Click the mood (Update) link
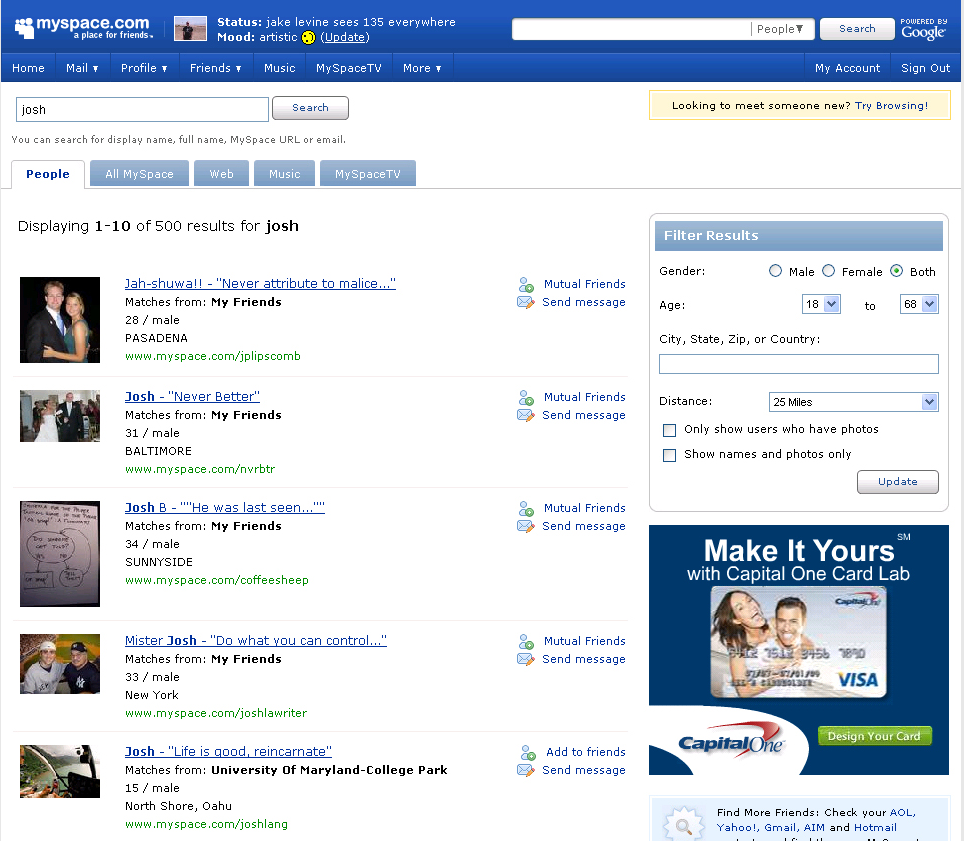 [x=345, y=38]
